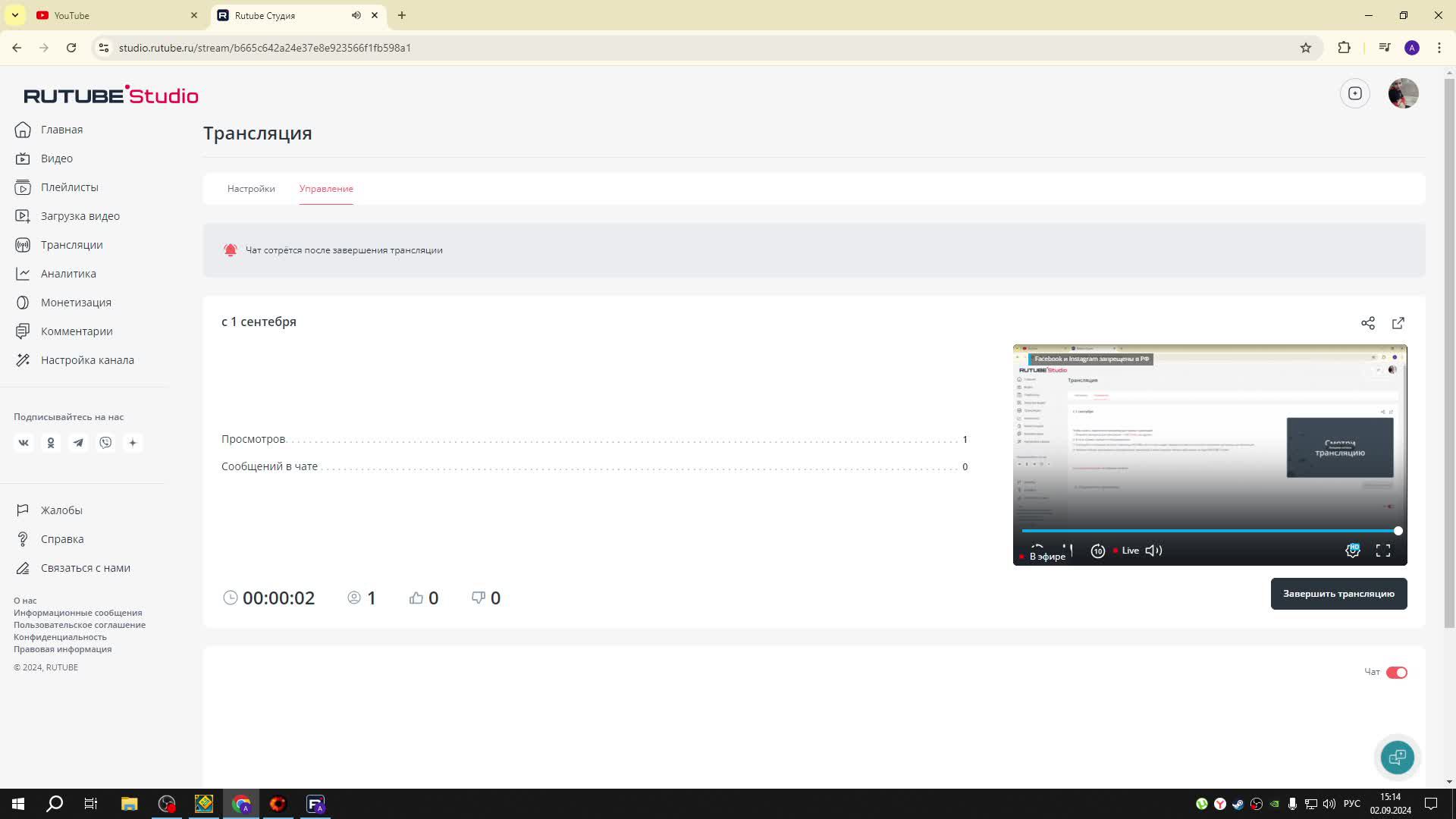
Task: Enter fullscreen in the stream player
Action: click(1383, 551)
